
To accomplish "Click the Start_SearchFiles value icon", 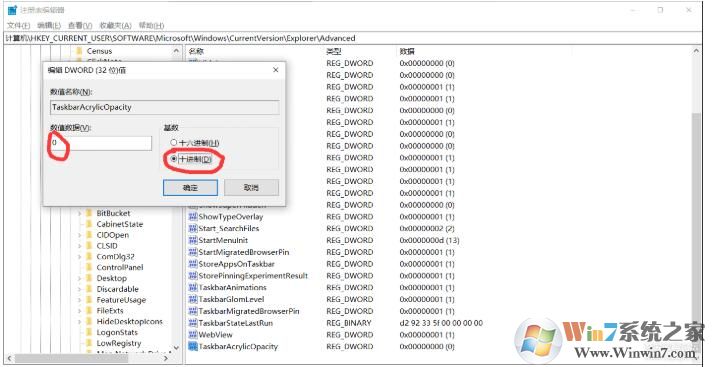I will pos(193,228).
